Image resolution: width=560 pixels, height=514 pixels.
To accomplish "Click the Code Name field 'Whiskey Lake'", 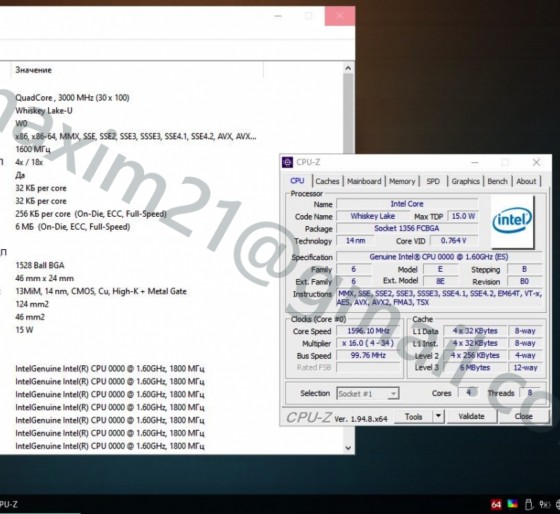I will (x=372, y=216).
